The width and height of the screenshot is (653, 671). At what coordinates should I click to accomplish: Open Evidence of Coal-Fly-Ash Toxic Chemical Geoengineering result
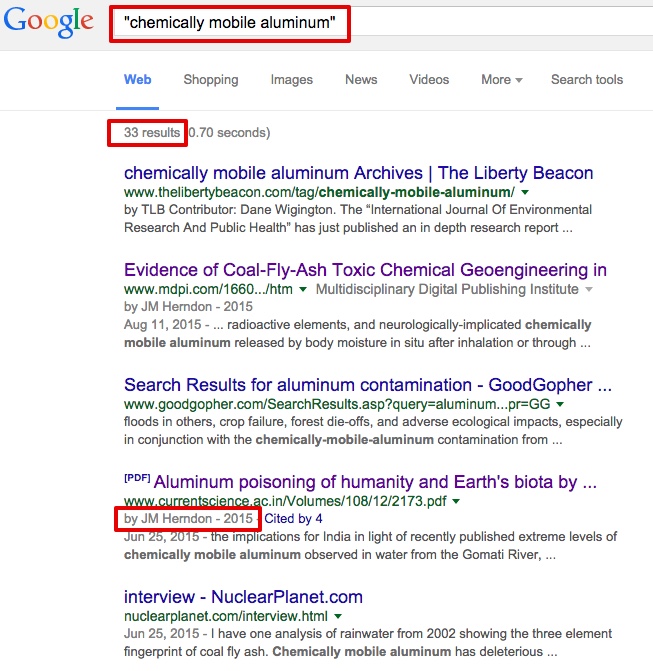tap(365, 270)
